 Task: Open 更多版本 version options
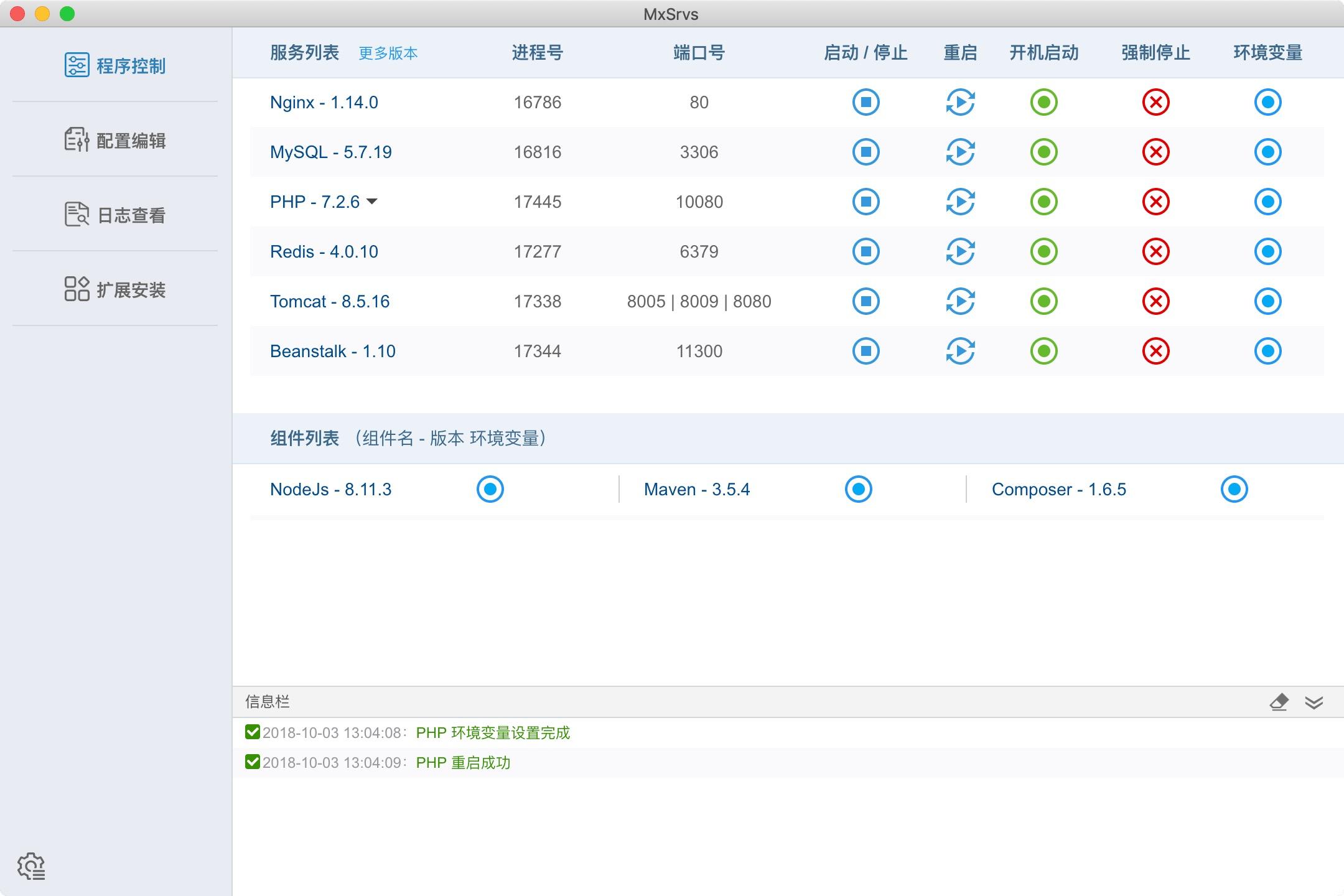point(387,54)
